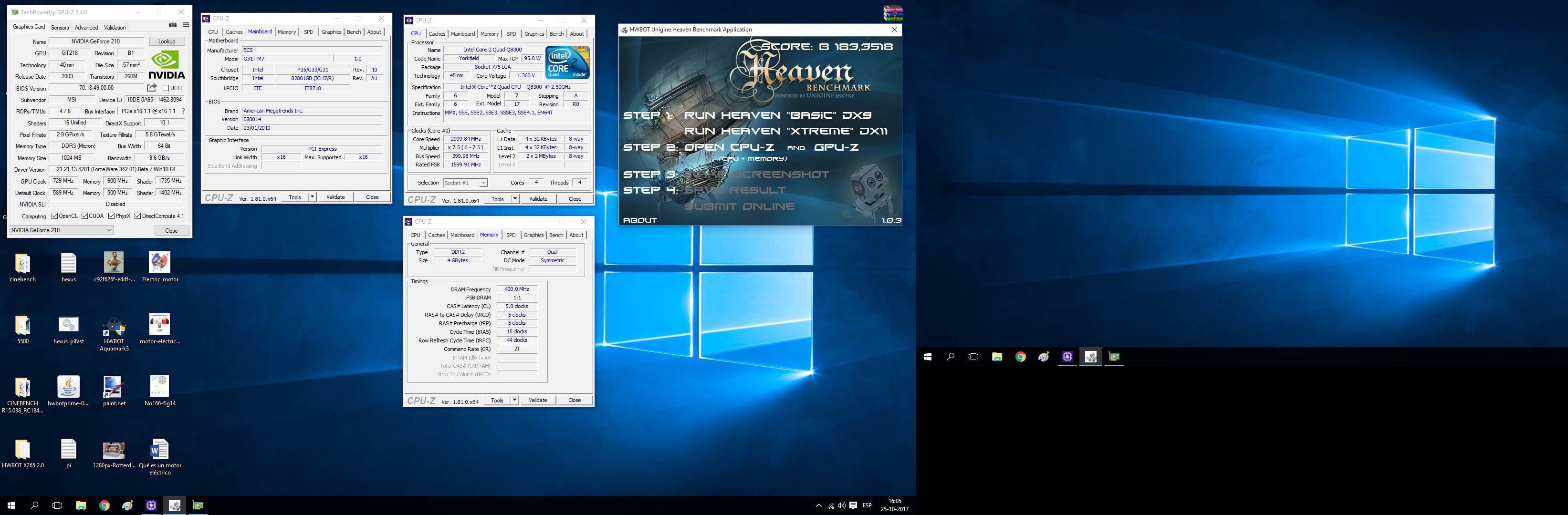Select the No166-fig14 desktop icon
The height and width of the screenshot is (515, 1568).
click(x=159, y=387)
